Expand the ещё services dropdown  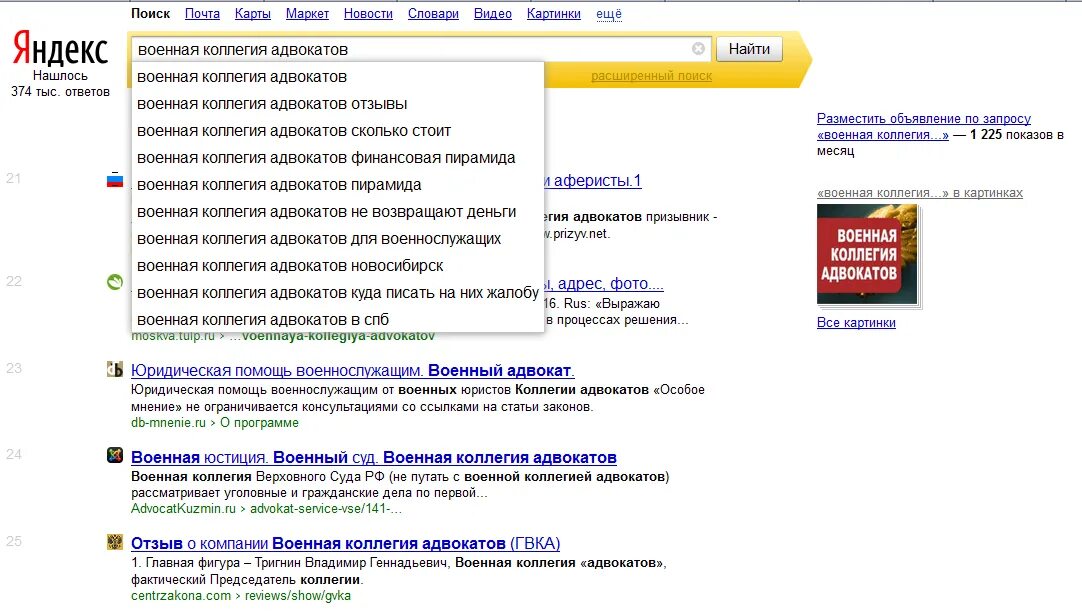[x=609, y=13]
